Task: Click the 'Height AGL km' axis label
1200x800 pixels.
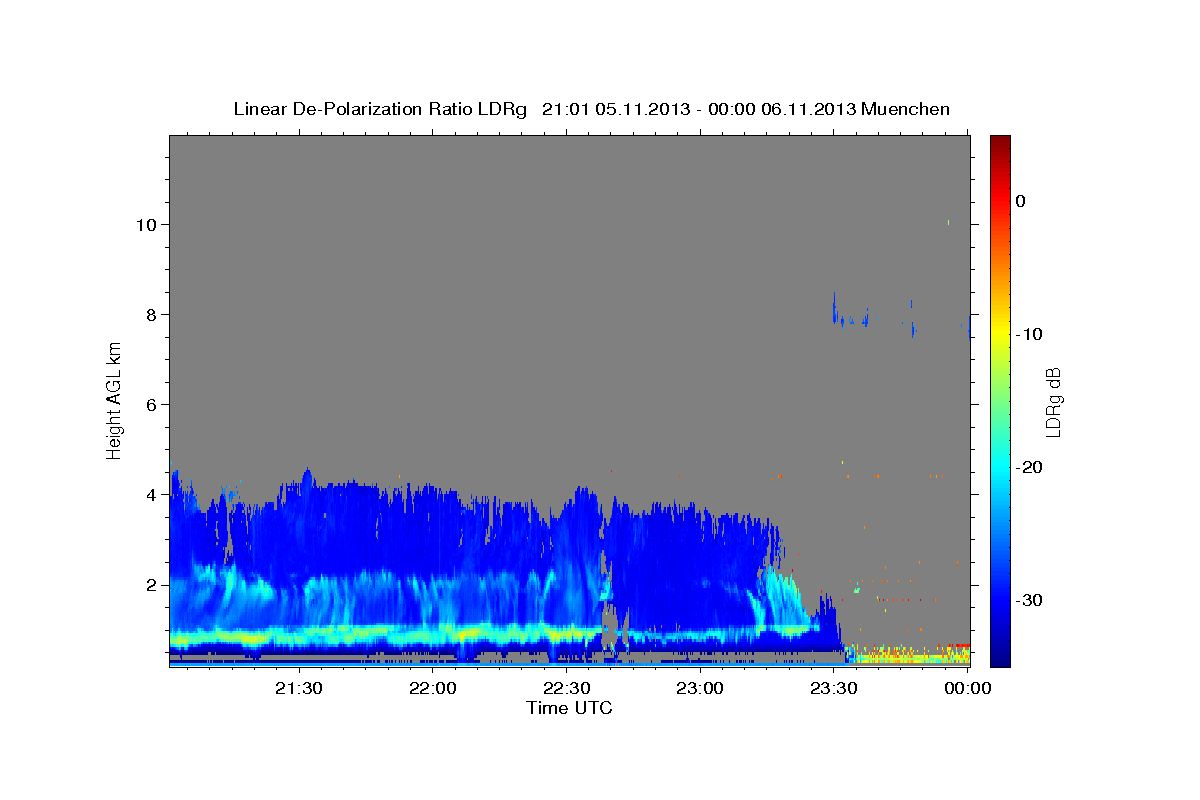Action: pos(115,400)
